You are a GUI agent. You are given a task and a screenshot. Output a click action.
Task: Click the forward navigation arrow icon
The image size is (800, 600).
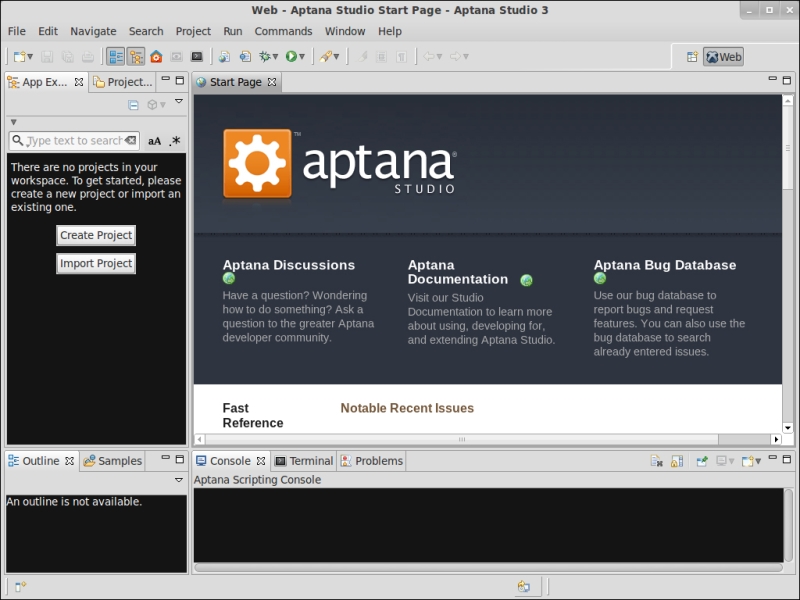point(455,57)
